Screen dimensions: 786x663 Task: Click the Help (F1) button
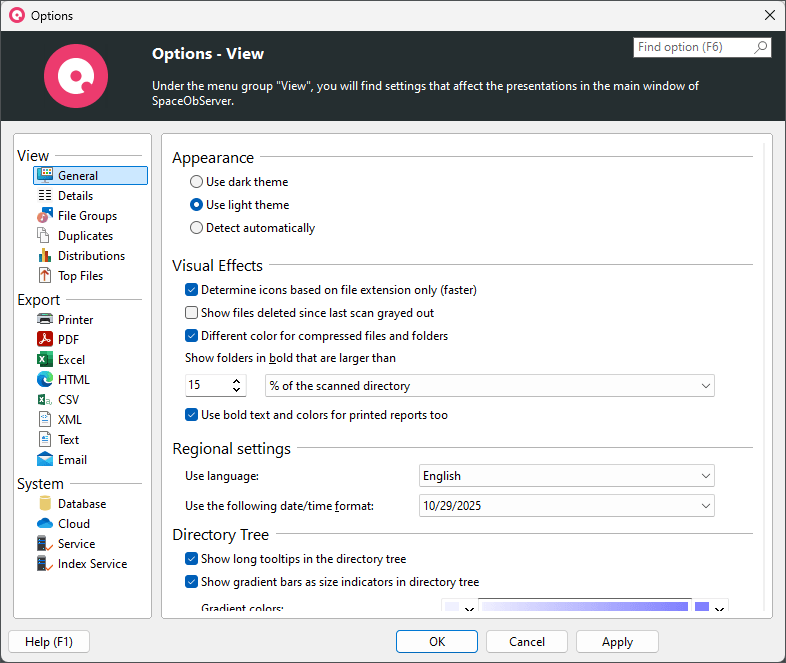coord(48,642)
